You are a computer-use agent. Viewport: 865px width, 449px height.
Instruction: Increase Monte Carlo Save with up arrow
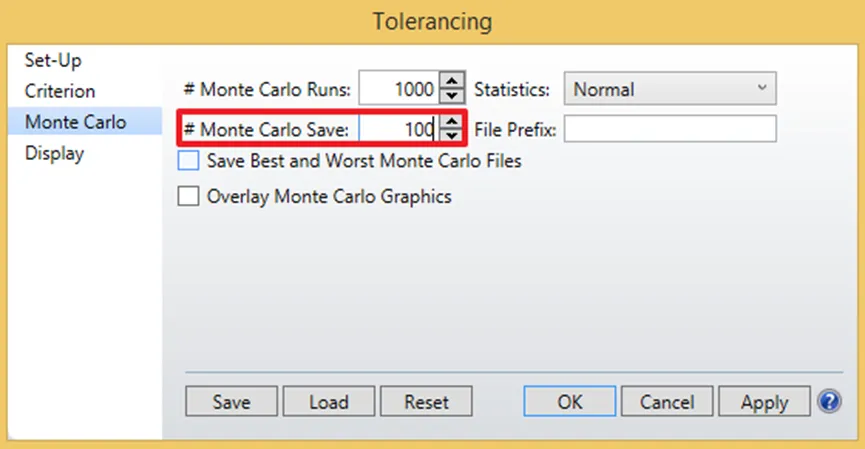click(452, 121)
